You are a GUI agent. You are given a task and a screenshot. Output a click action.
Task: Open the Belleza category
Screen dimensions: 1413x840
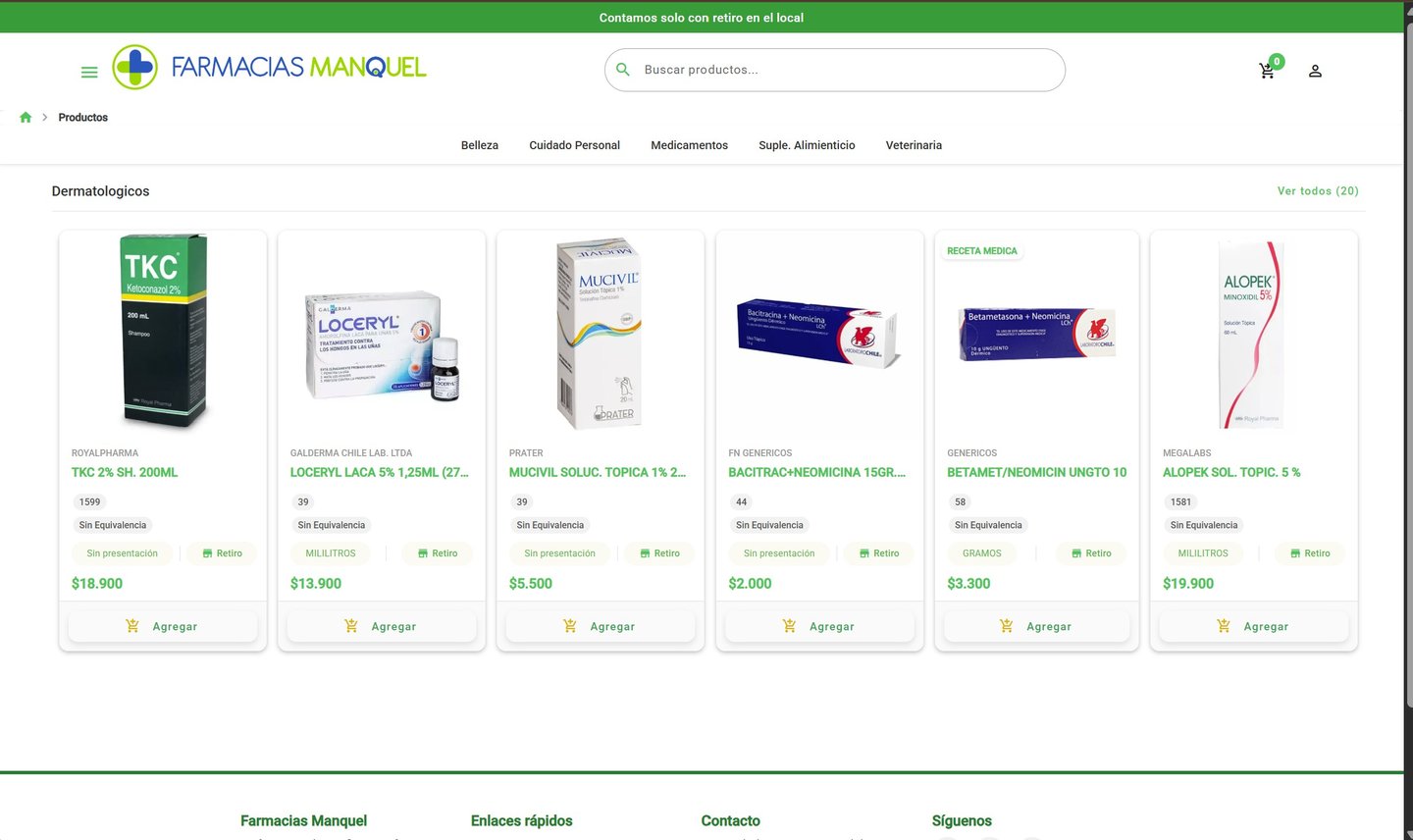[480, 145]
